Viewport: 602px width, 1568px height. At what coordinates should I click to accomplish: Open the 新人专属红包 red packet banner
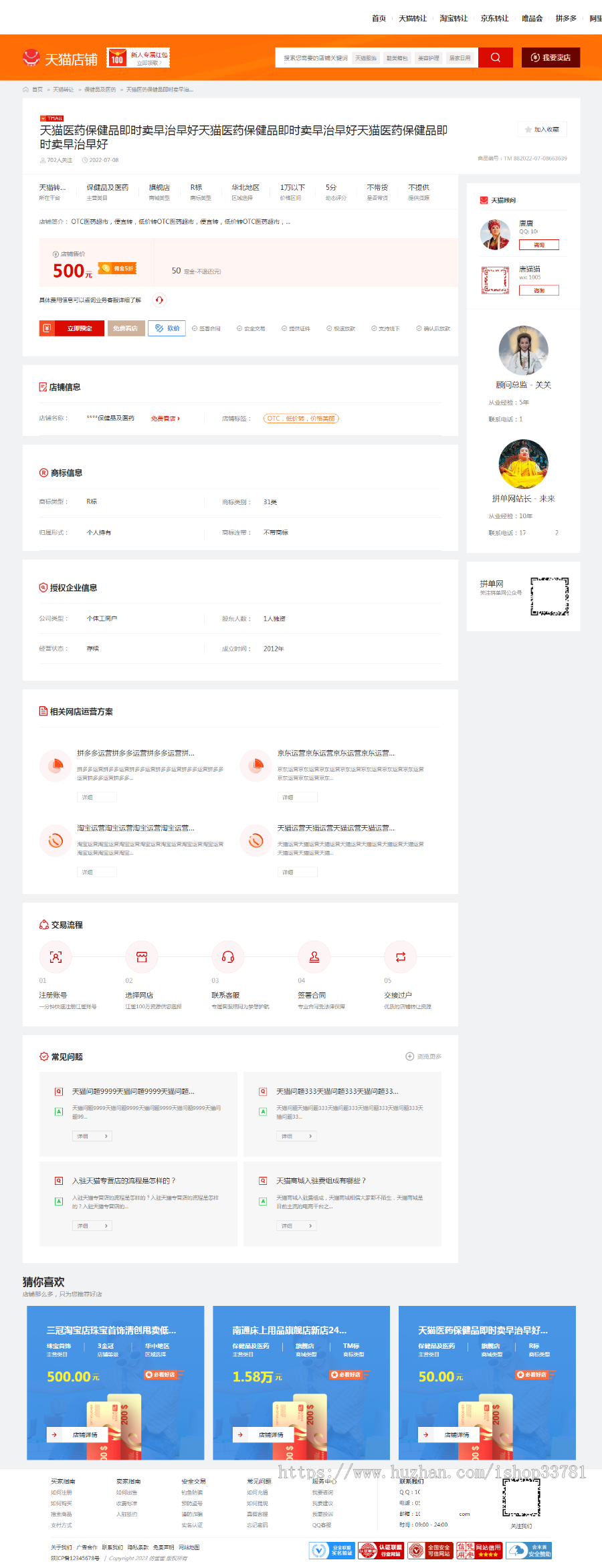pyautogui.click(x=138, y=58)
